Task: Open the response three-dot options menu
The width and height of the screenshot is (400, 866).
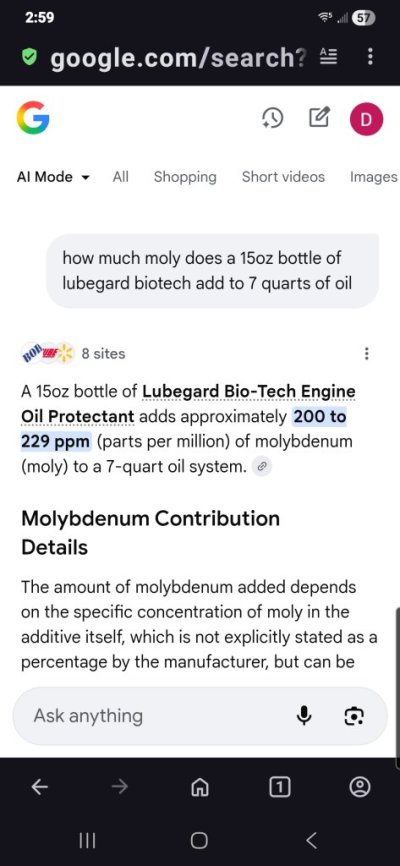Action: pos(367,354)
